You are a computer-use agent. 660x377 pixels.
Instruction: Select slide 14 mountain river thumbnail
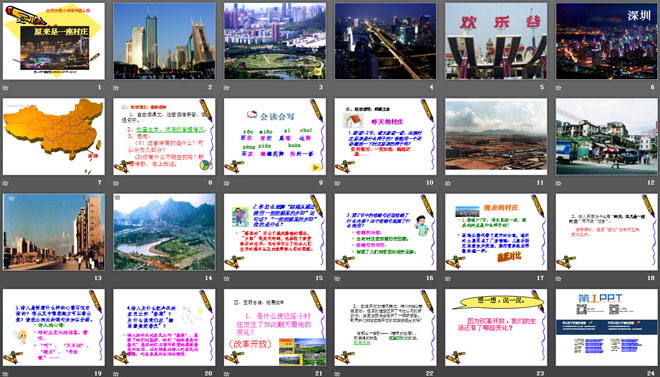pyautogui.click(x=164, y=232)
